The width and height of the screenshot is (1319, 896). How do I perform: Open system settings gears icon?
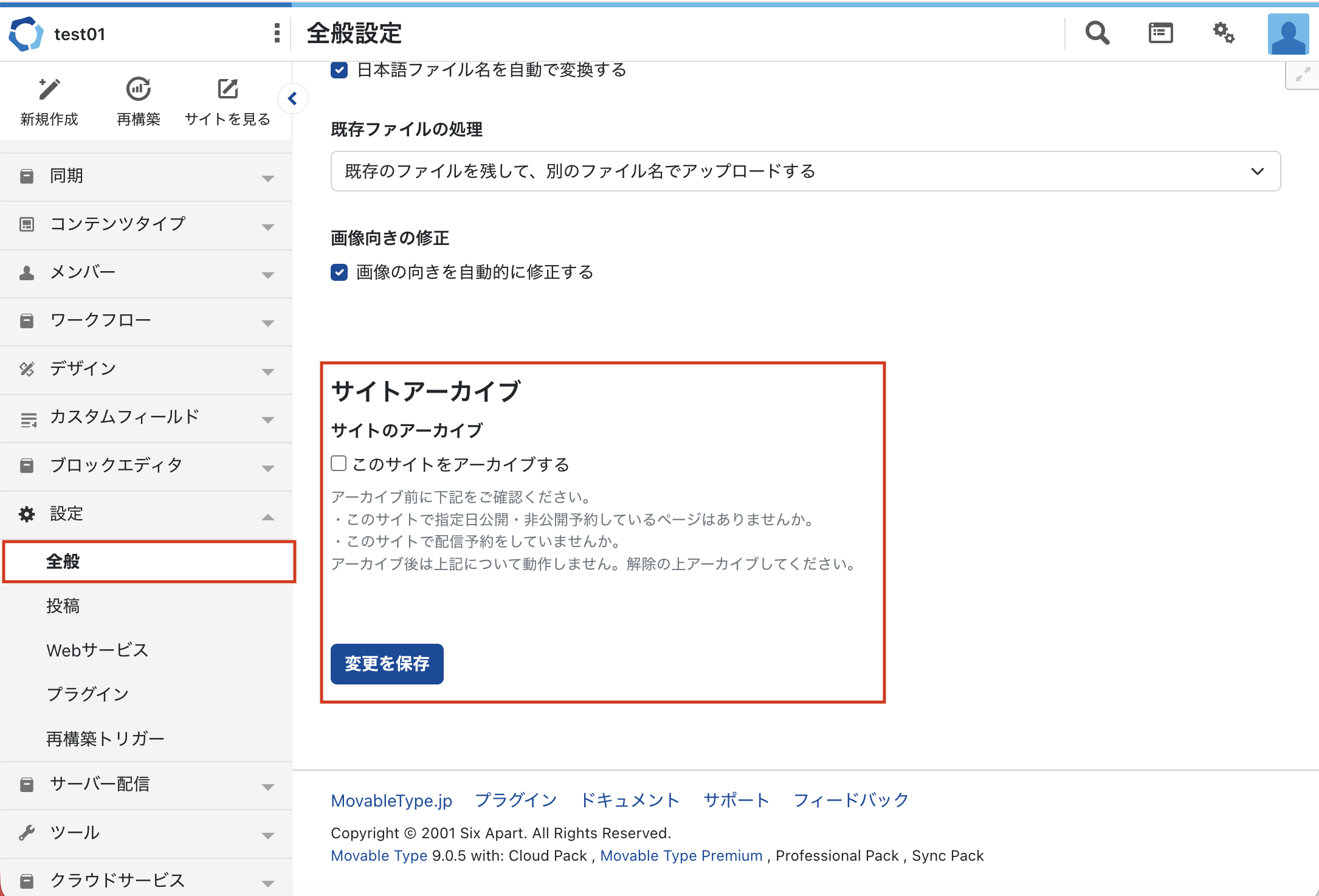[1224, 33]
